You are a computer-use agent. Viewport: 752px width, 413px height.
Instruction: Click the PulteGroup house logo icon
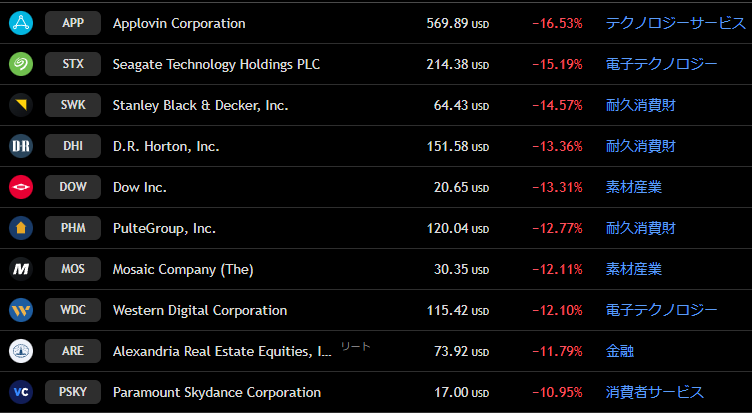[21, 228]
